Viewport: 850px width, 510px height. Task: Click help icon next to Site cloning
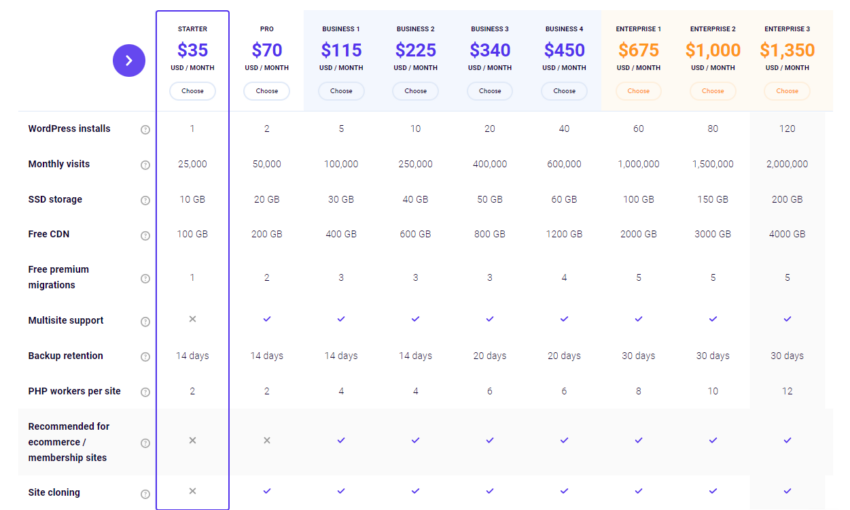[x=145, y=493]
